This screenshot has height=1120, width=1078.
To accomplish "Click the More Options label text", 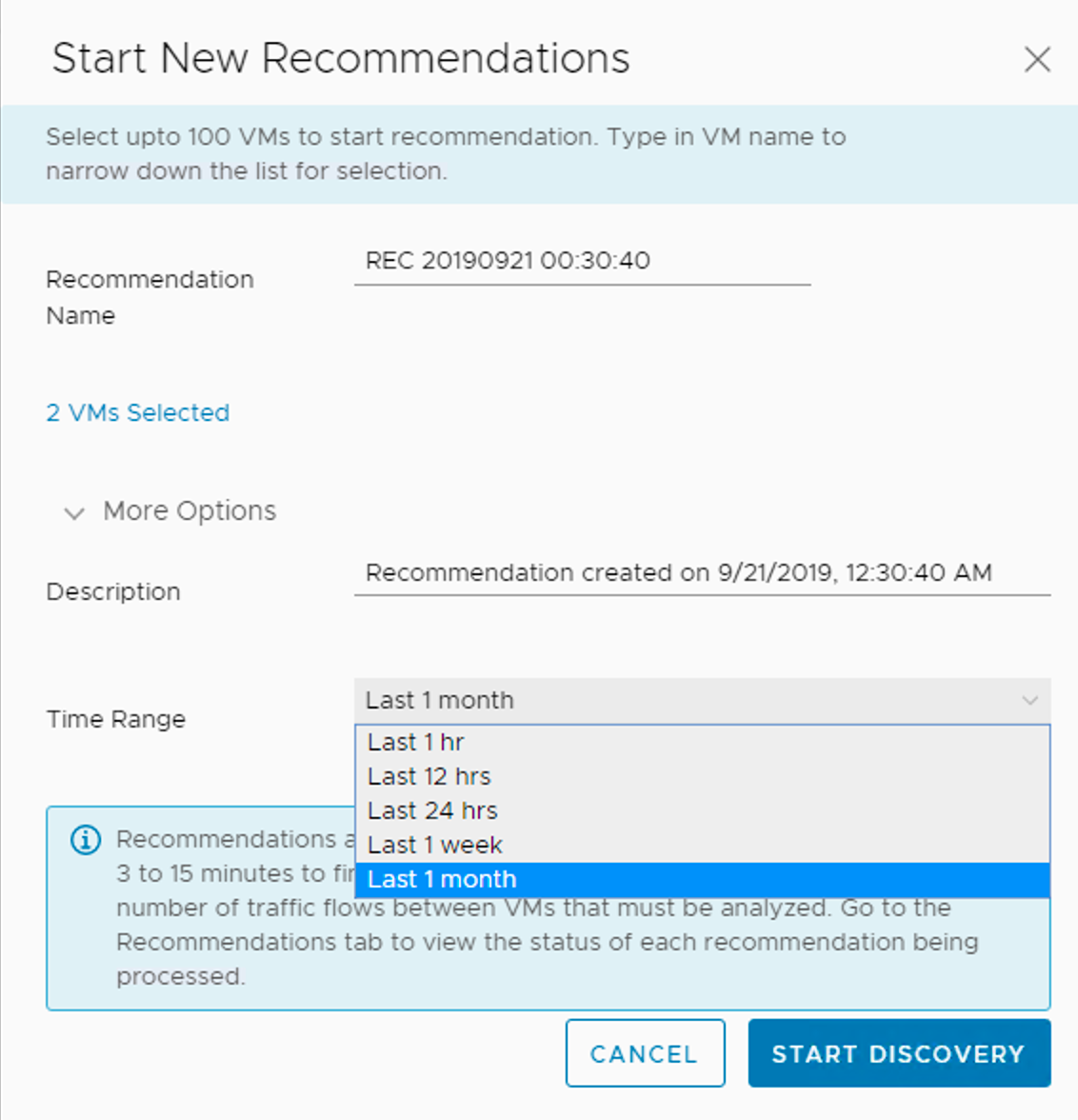I will point(190,511).
